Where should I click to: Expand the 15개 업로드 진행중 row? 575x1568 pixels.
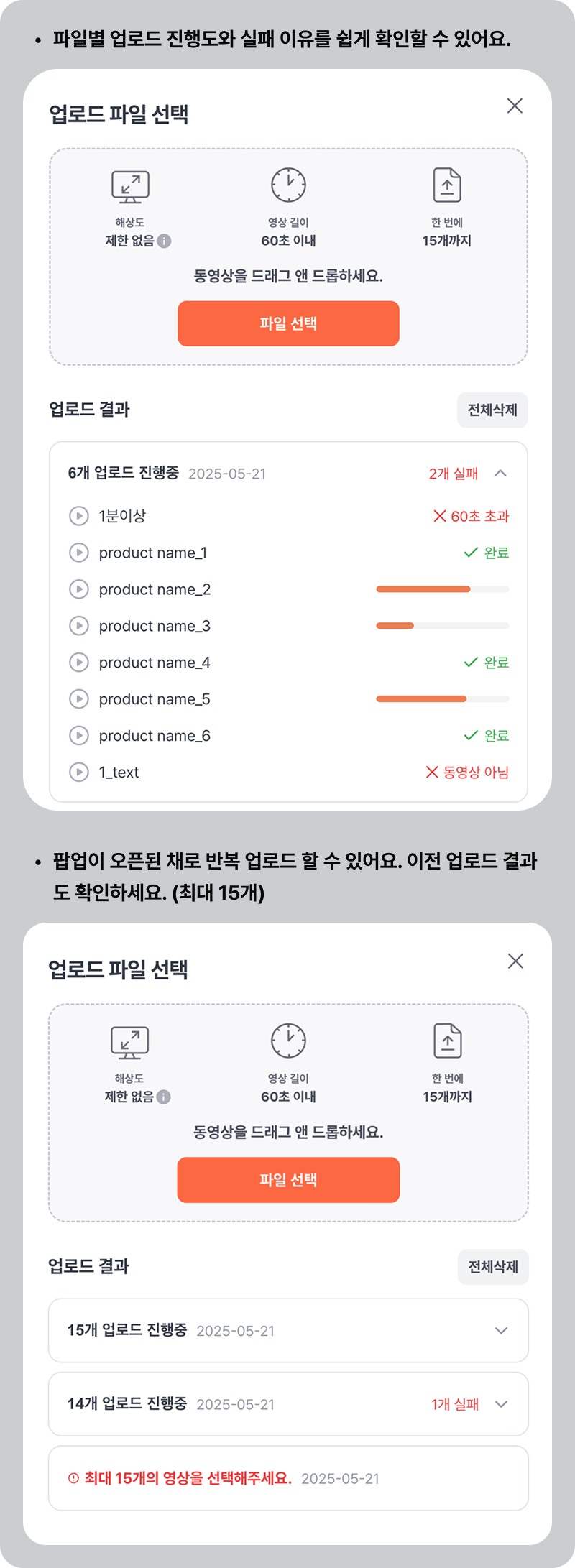tap(502, 1331)
